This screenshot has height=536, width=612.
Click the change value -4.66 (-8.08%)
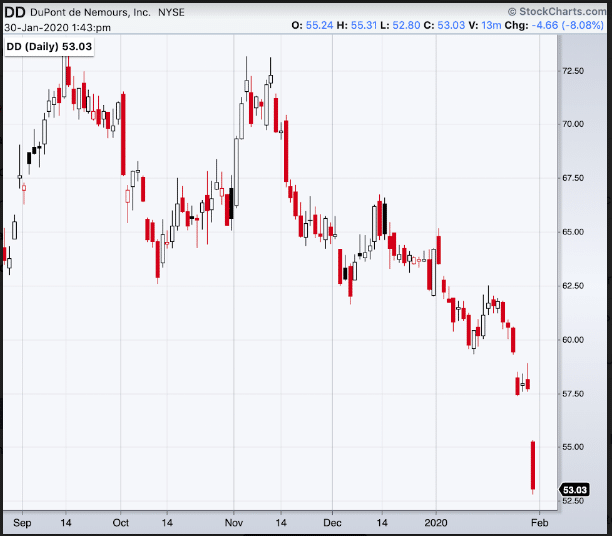point(568,25)
